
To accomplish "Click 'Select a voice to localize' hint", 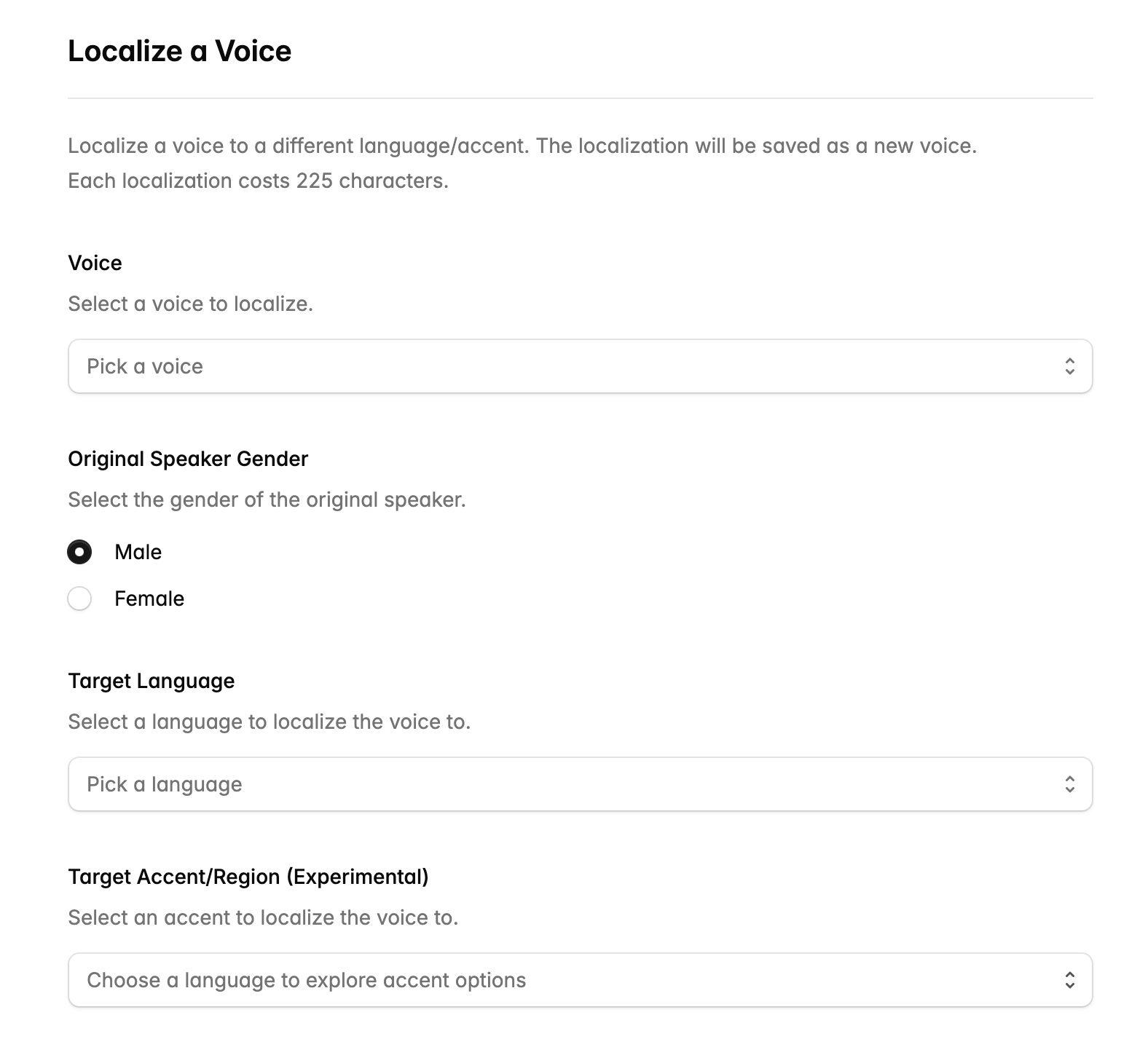I will point(190,304).
